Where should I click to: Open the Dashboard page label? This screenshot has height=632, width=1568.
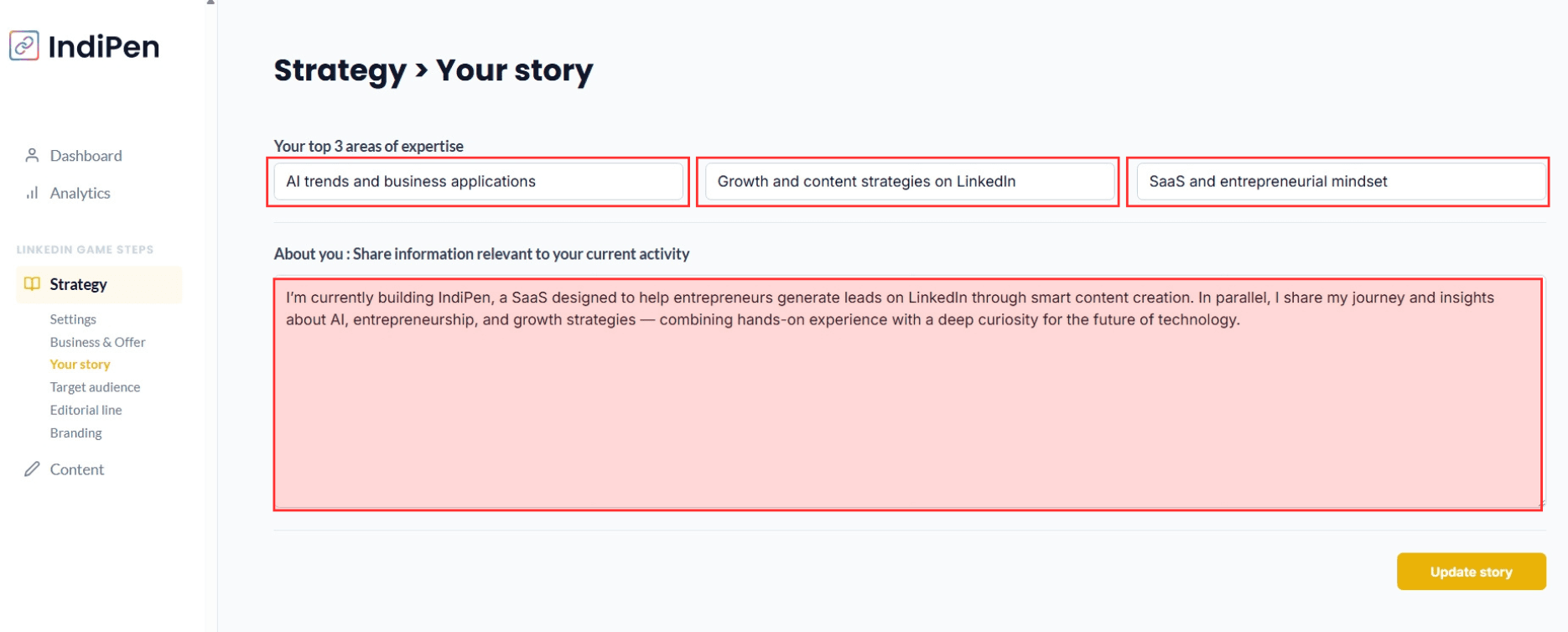[x=86, y=156]
